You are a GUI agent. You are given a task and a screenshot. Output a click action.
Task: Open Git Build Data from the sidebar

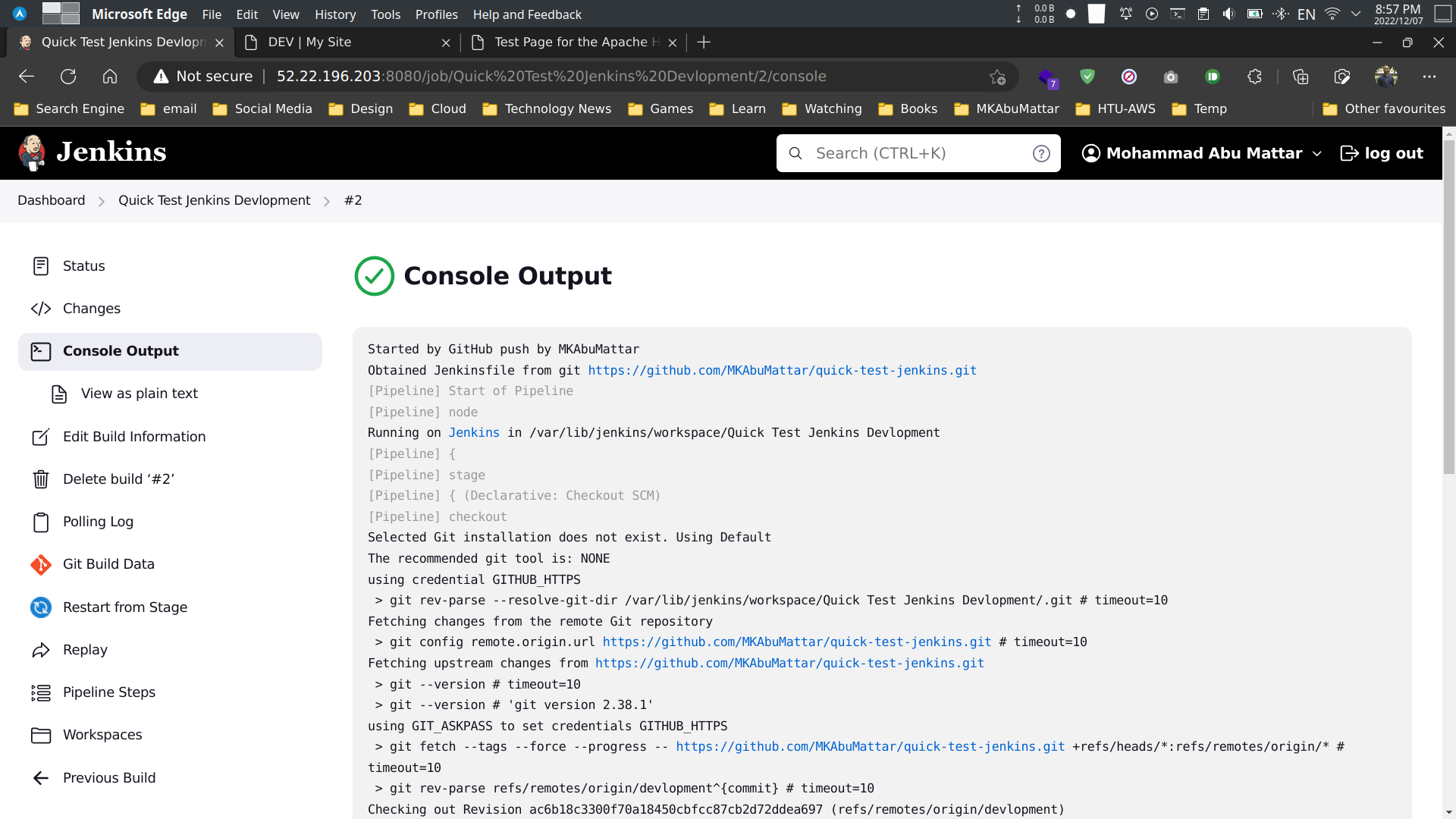(108, 564)
